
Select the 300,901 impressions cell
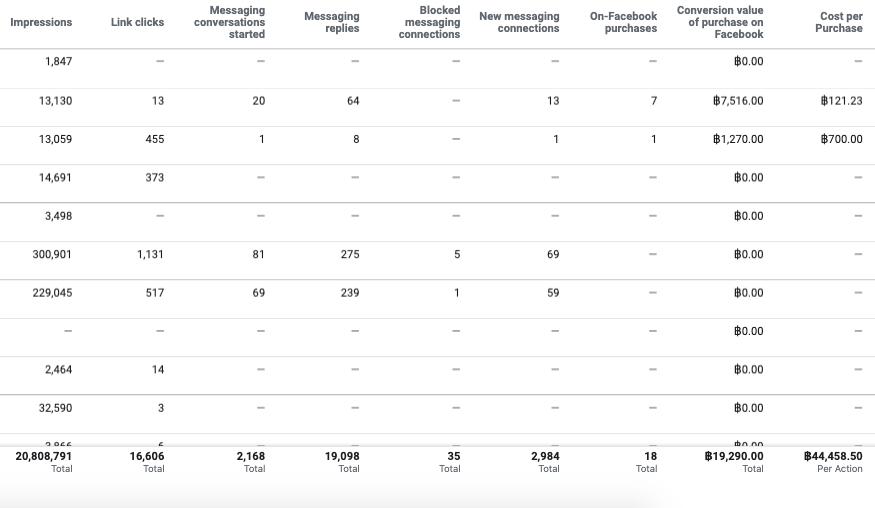point(52,255)
